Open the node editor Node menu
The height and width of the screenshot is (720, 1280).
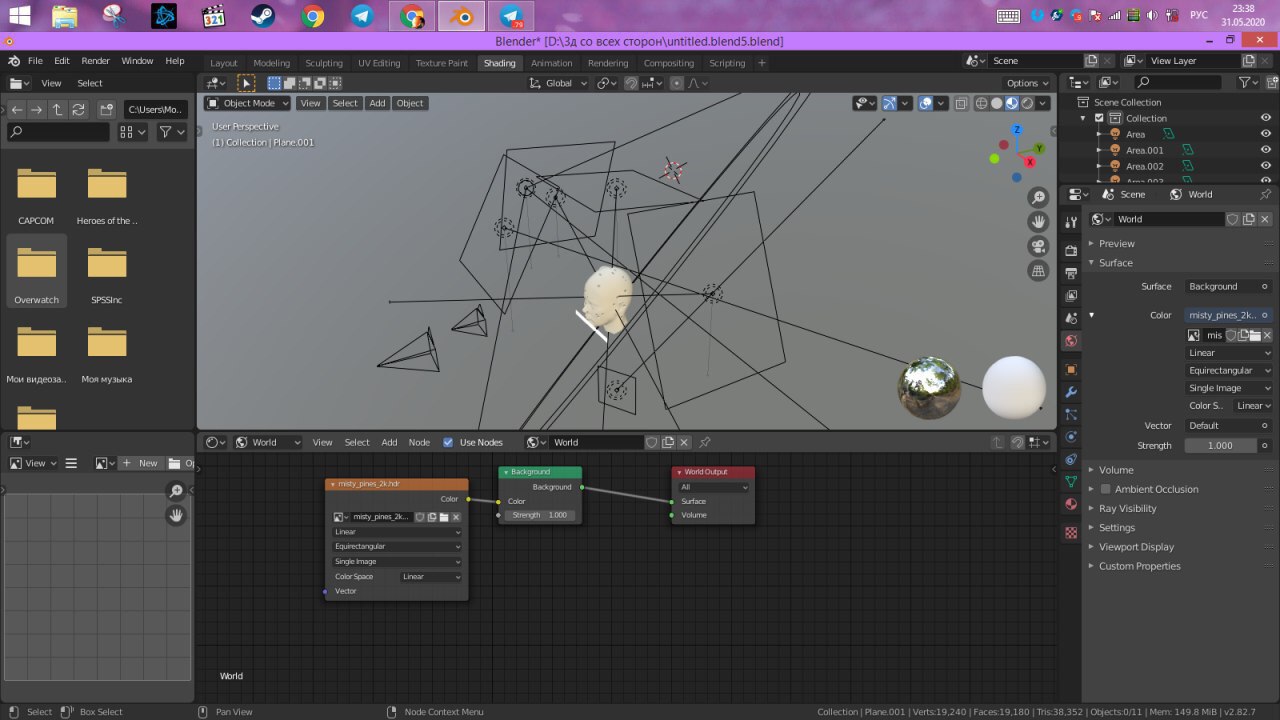pyautogui.click(x=419, y=442)
